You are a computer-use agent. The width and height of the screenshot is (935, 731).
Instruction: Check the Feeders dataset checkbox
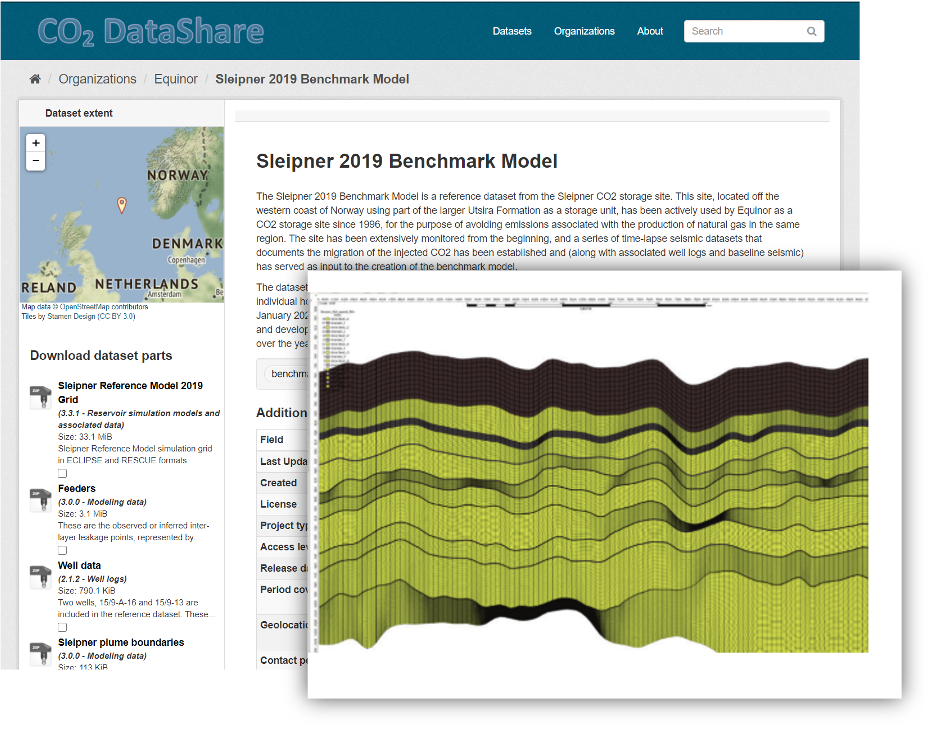62,550
